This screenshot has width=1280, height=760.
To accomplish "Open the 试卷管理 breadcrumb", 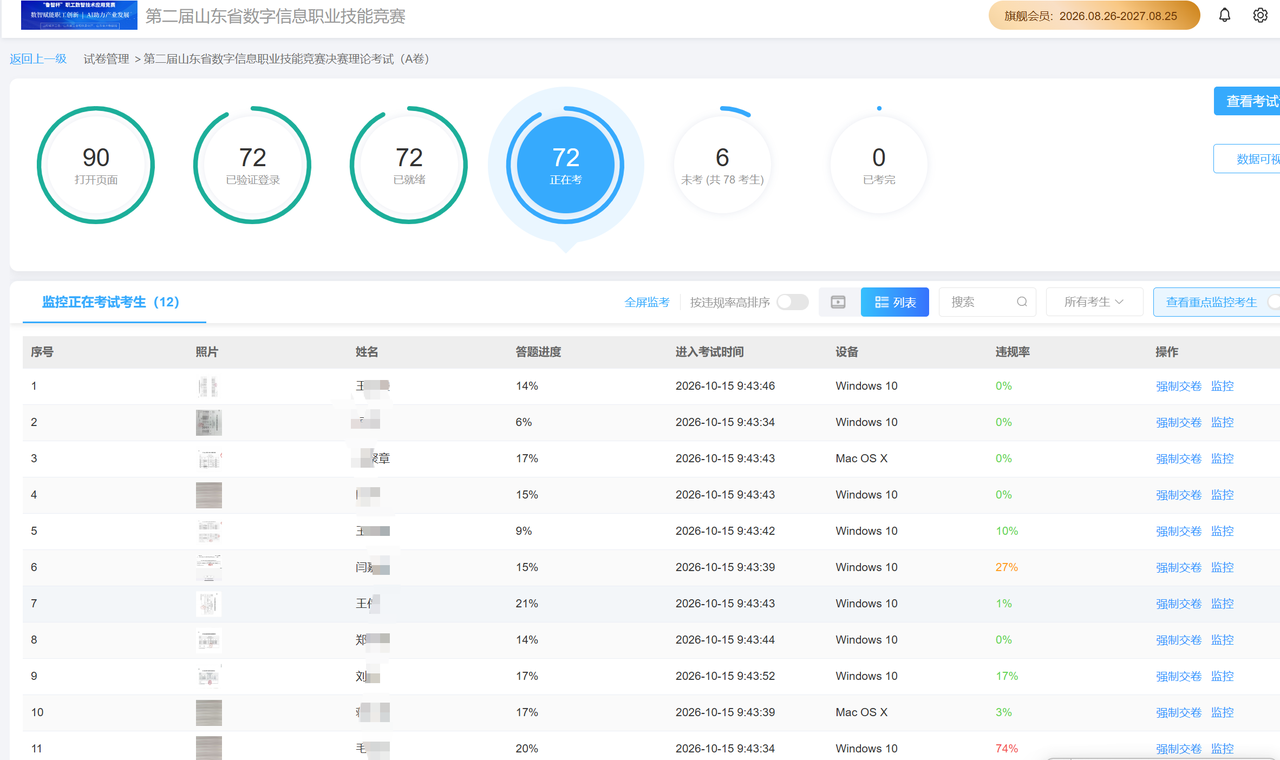I will 106,59.
